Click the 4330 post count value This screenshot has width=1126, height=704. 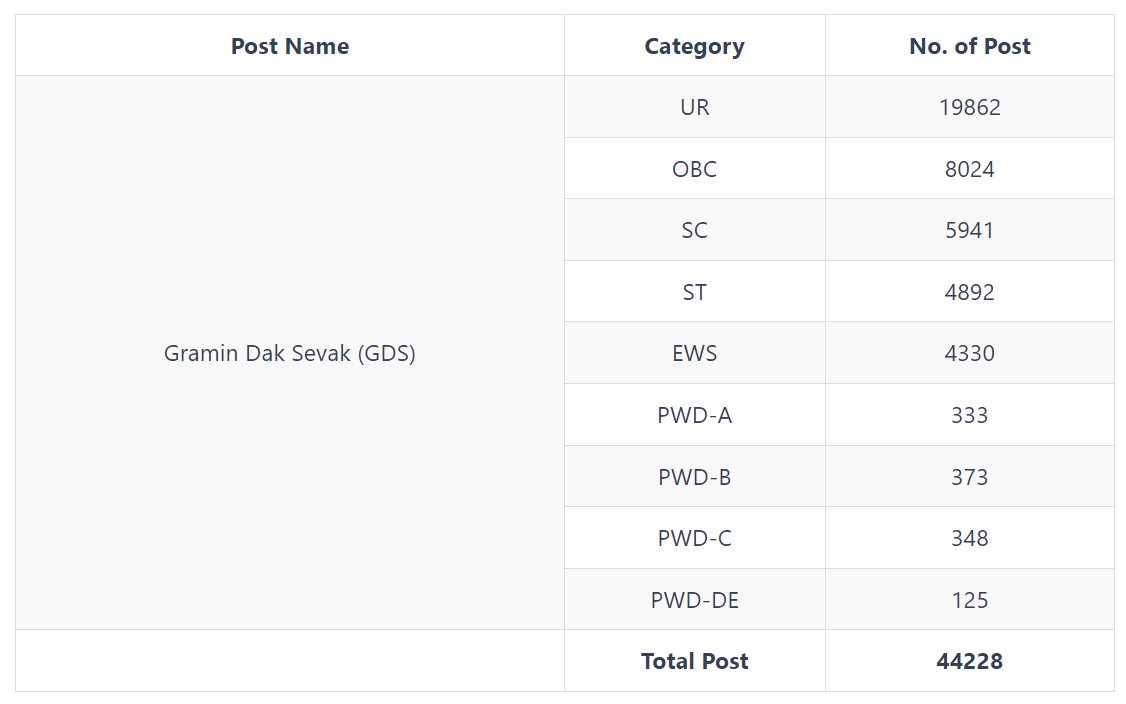pos(969,353)
